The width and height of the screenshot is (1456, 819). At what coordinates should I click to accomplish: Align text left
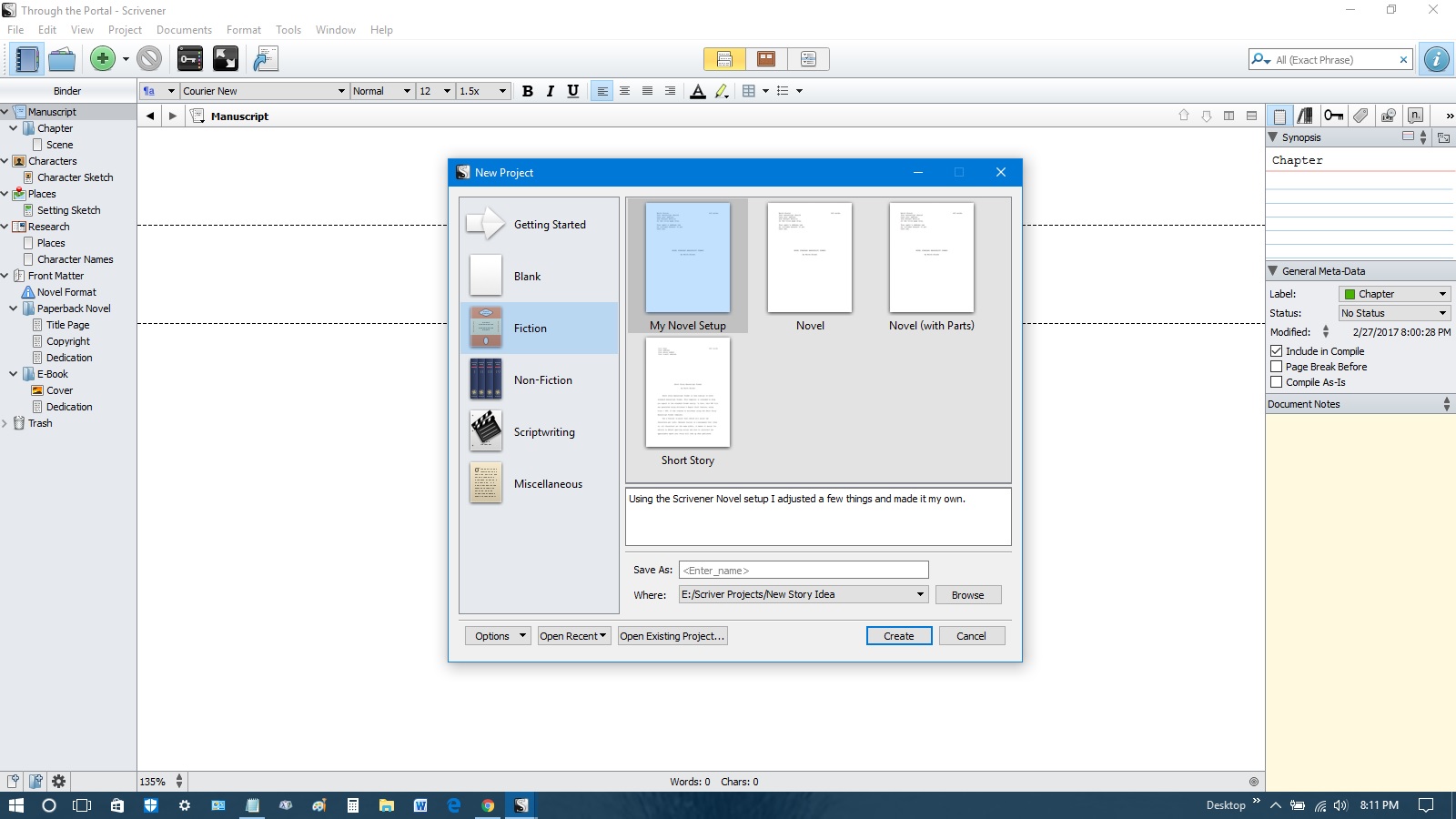coord(602,91)
